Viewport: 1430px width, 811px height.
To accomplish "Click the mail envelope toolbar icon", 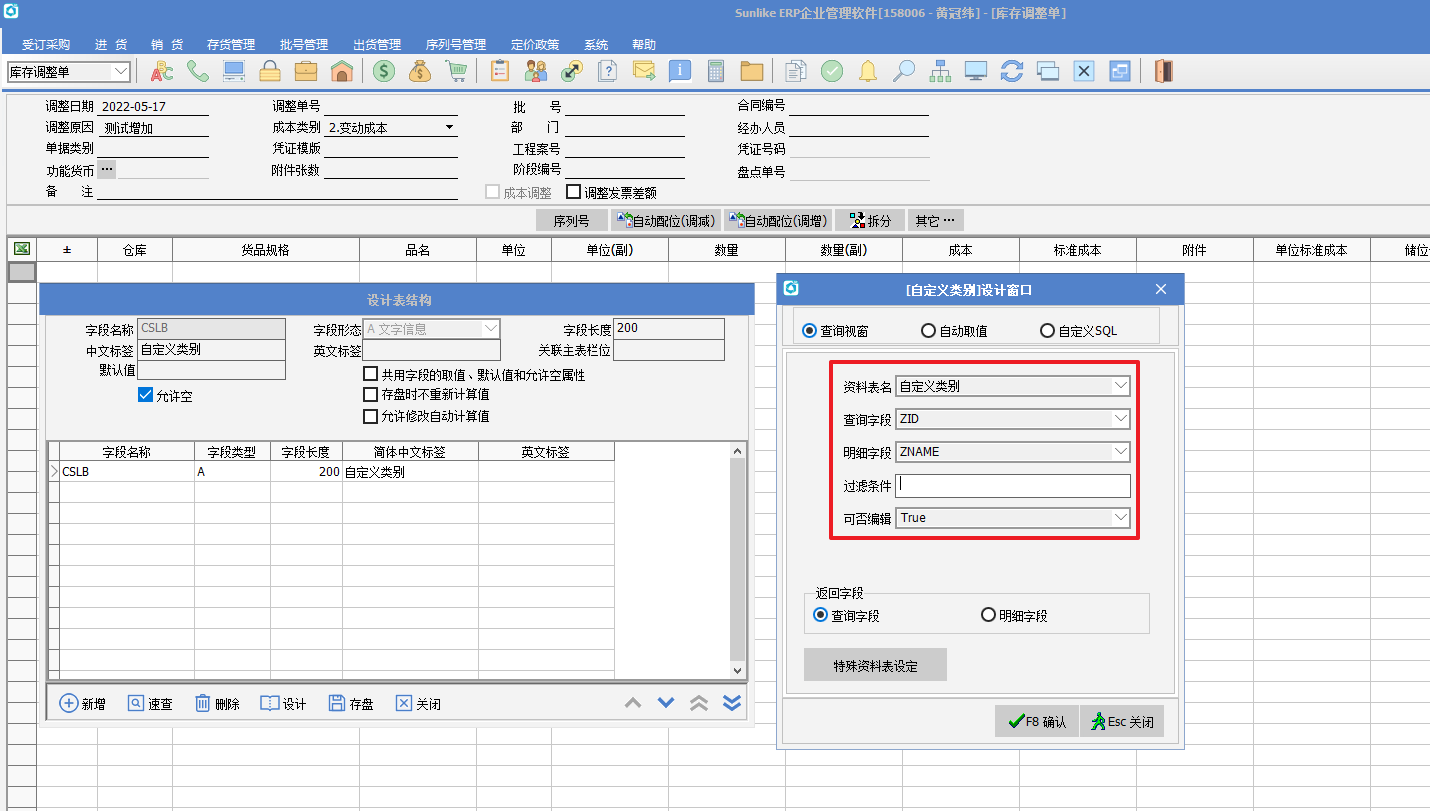I will pyautogui.click(x=644, y=71).
